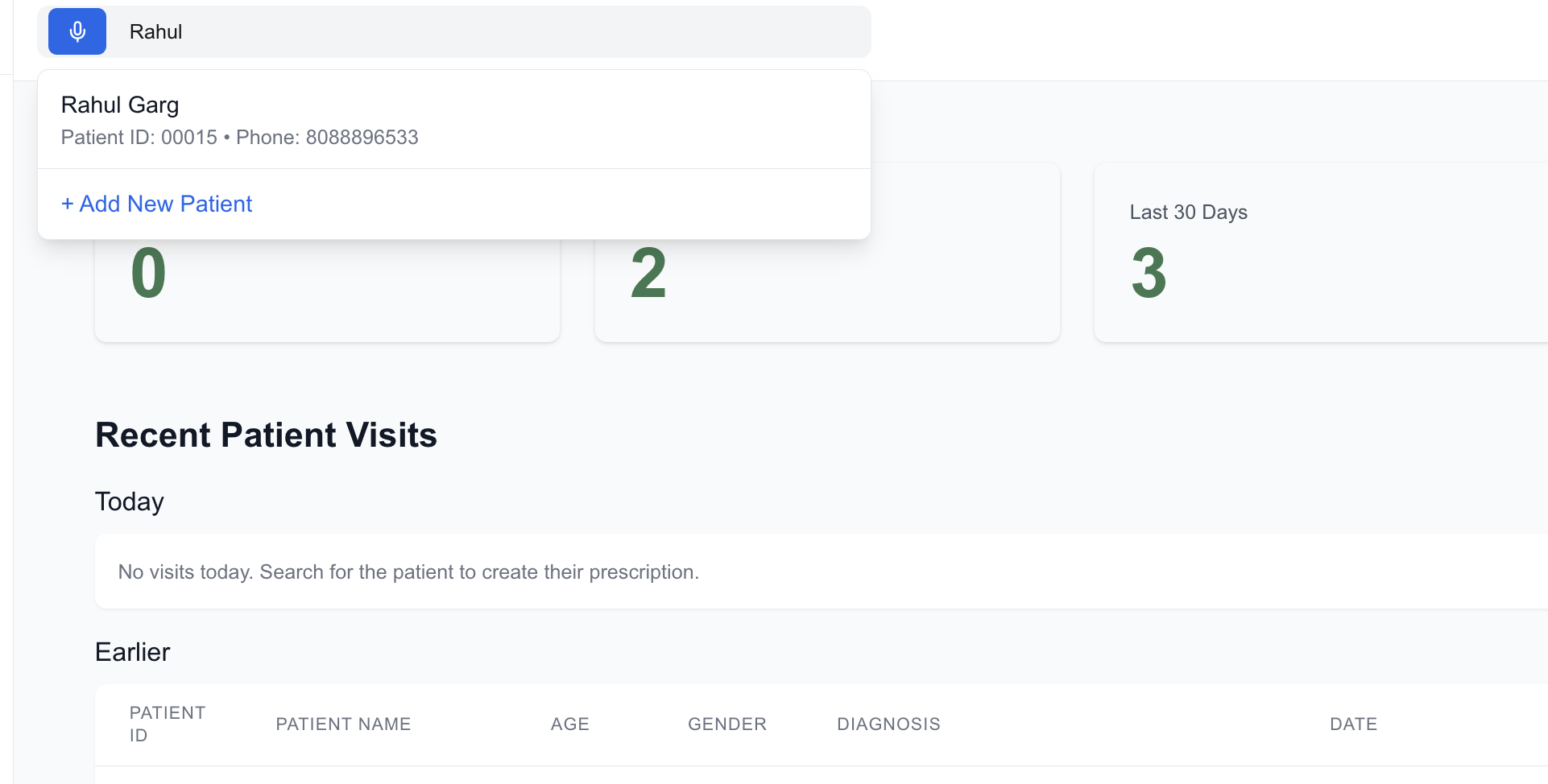Viewport: 1548px width, 784px height.
Task: Click the no visits today message banner
Action: [x=408, y=571]
